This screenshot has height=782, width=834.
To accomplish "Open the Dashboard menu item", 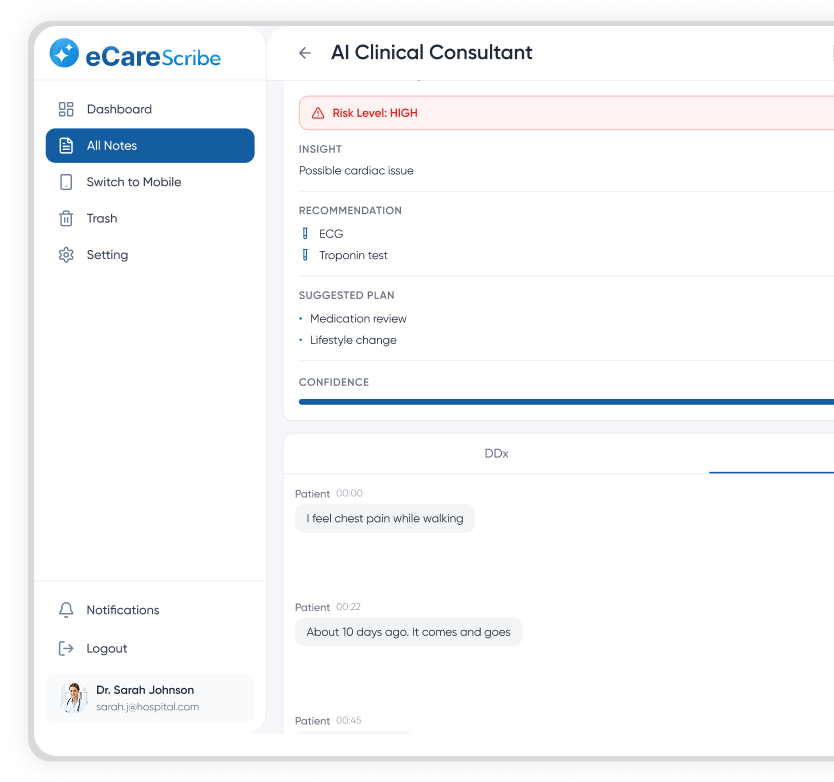I will coord(119,109).
